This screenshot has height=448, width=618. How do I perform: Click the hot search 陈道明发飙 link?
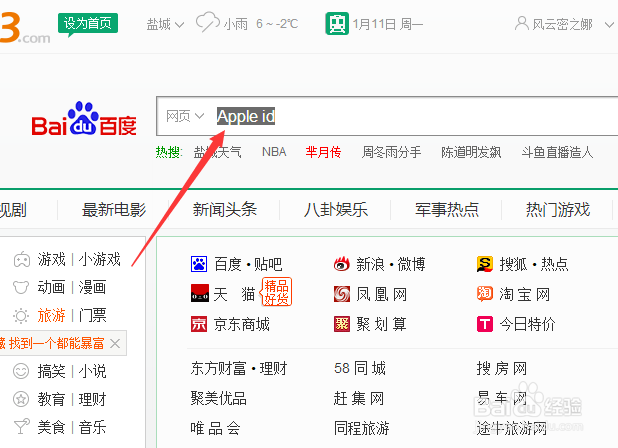471,152
